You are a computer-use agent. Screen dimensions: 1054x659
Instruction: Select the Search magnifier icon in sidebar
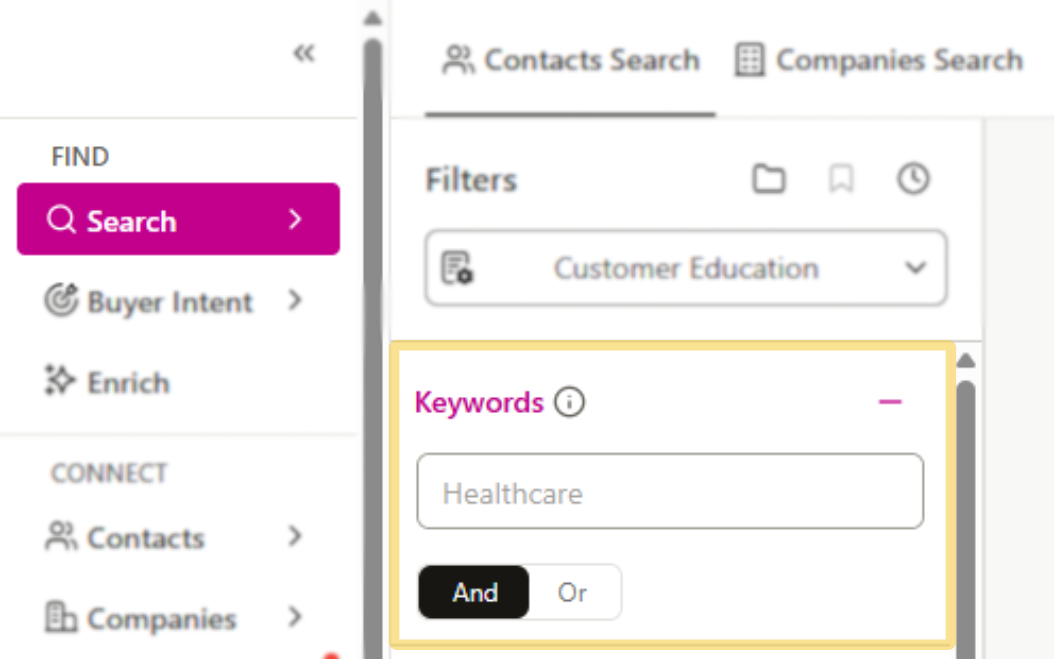(62, 219)
